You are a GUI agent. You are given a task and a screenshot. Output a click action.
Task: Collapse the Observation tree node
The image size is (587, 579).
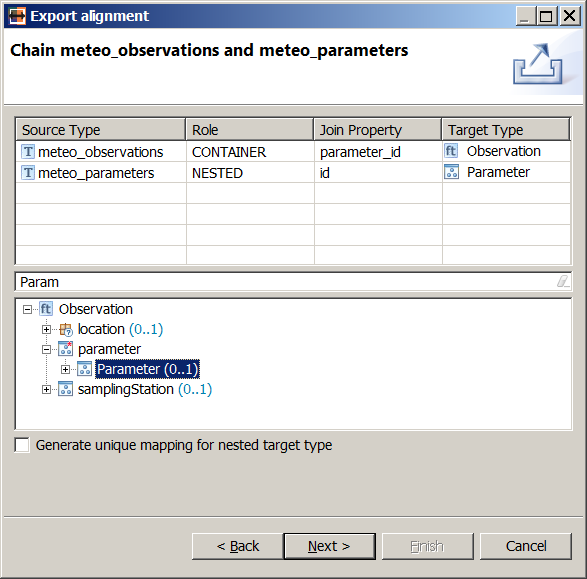click(x=27, y=310)
